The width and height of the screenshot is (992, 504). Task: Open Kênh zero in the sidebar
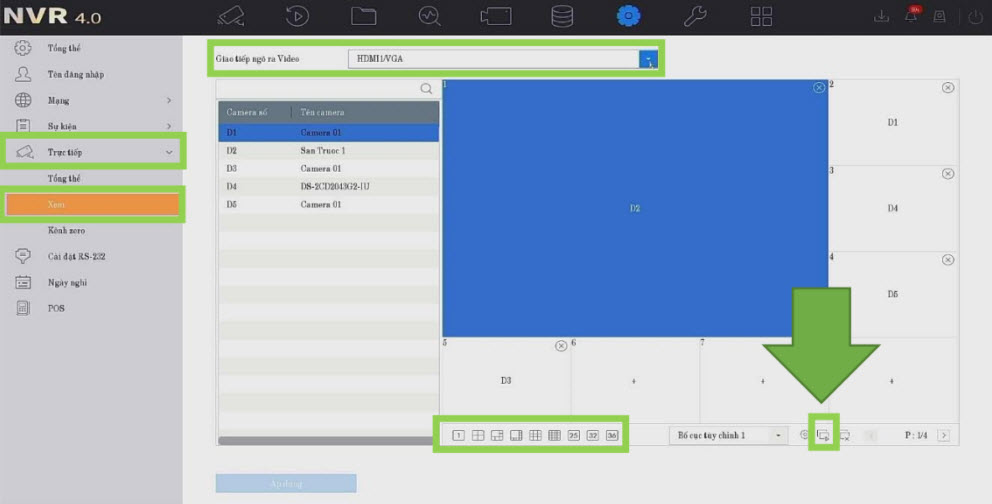[x=64, y=230]
